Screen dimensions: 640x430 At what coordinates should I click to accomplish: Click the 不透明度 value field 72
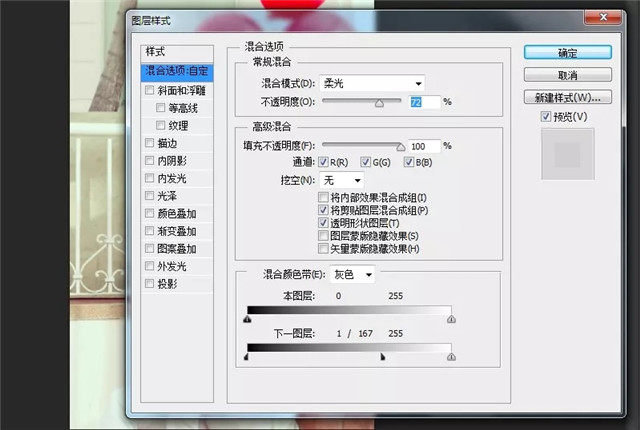tap(424, 102)
